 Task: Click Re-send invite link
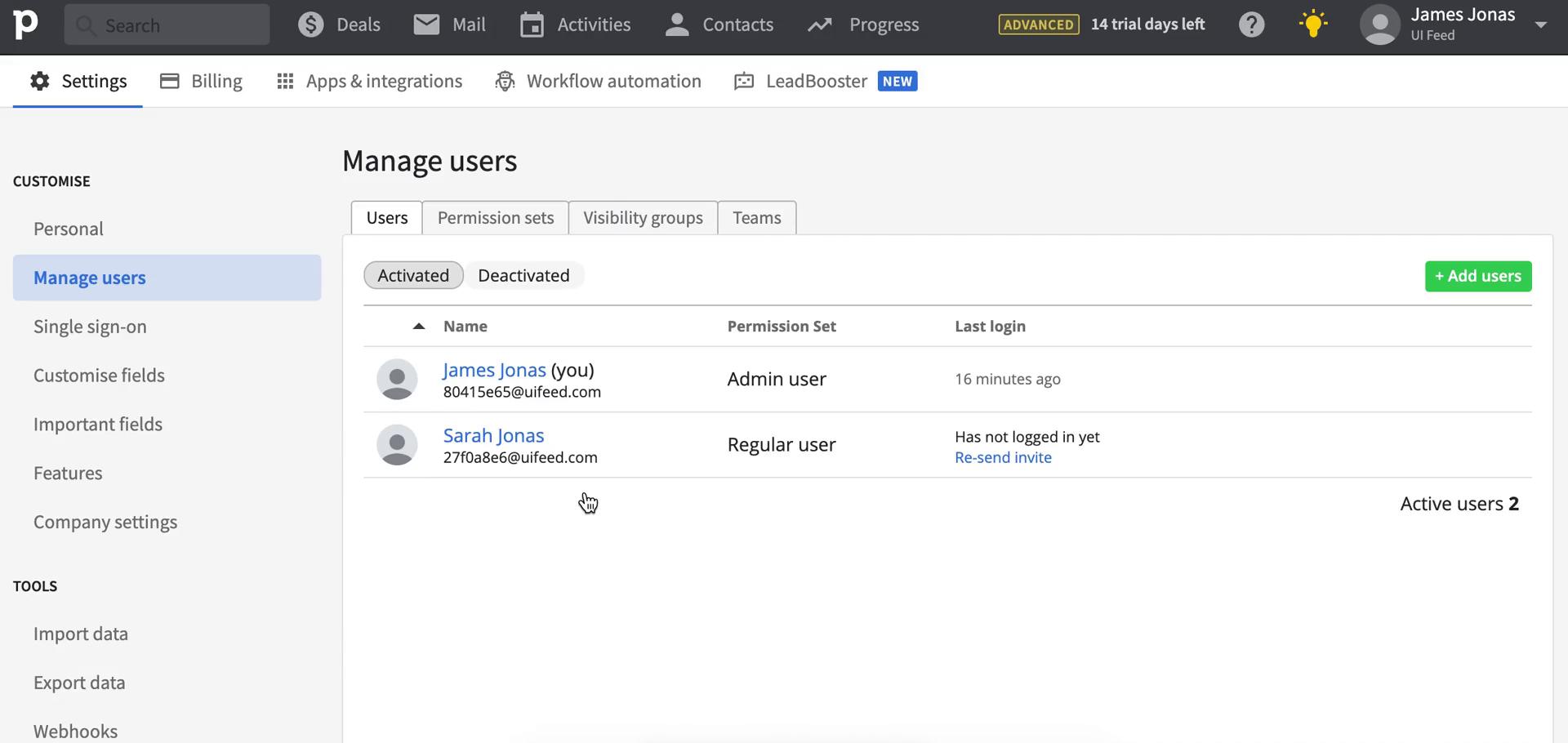coord(1003,457)
